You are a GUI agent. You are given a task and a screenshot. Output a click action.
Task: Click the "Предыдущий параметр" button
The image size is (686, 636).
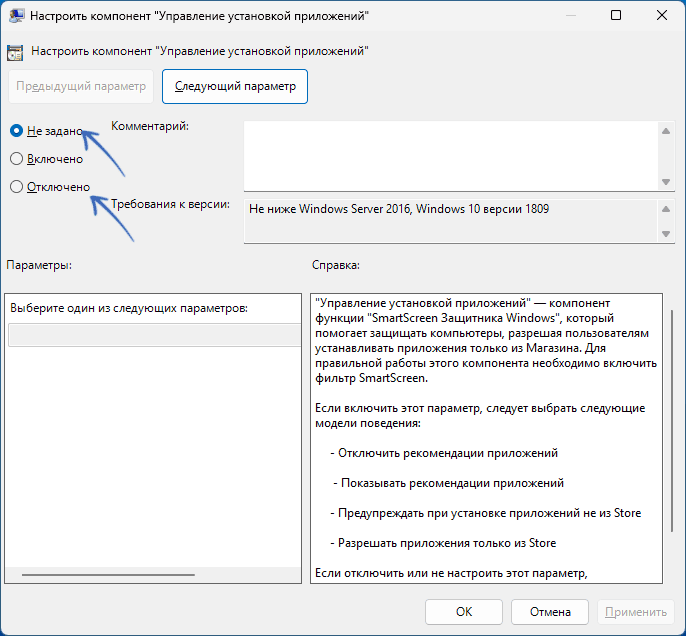(81, 86)
